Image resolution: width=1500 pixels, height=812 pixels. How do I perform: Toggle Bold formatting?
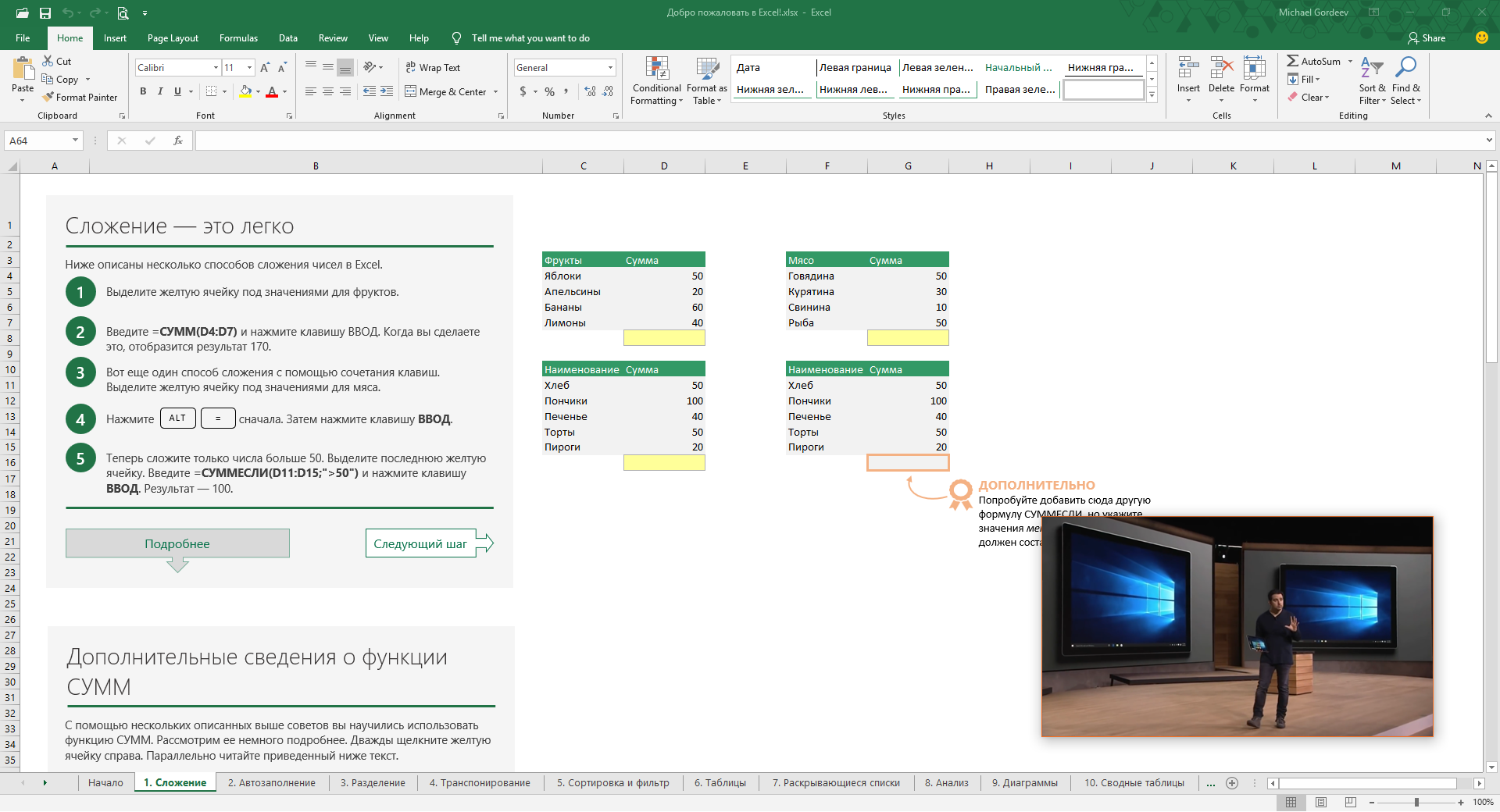[143, 91]
